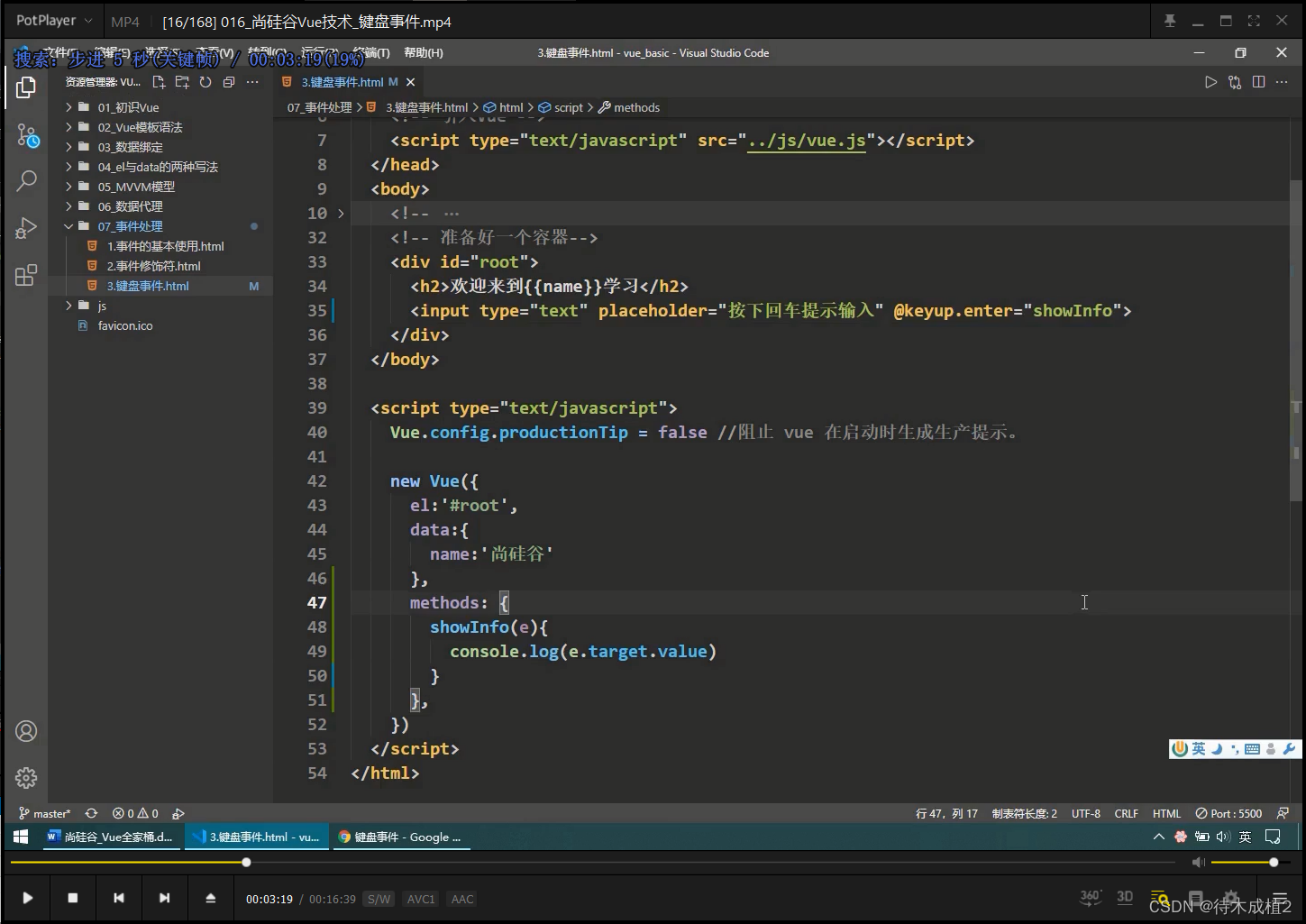Open the PotPlayer main menu dropdown
Image resolution: width=1306 pixels, height=924 pixels.
click(x=54, y=21)
